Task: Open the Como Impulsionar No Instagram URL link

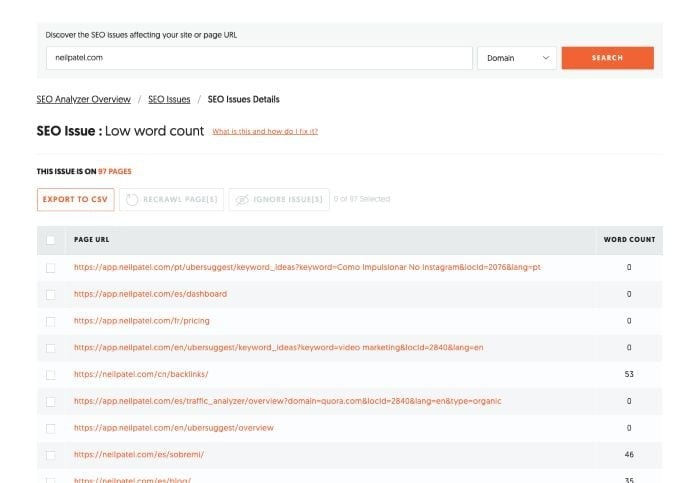Action: point(307,267)
